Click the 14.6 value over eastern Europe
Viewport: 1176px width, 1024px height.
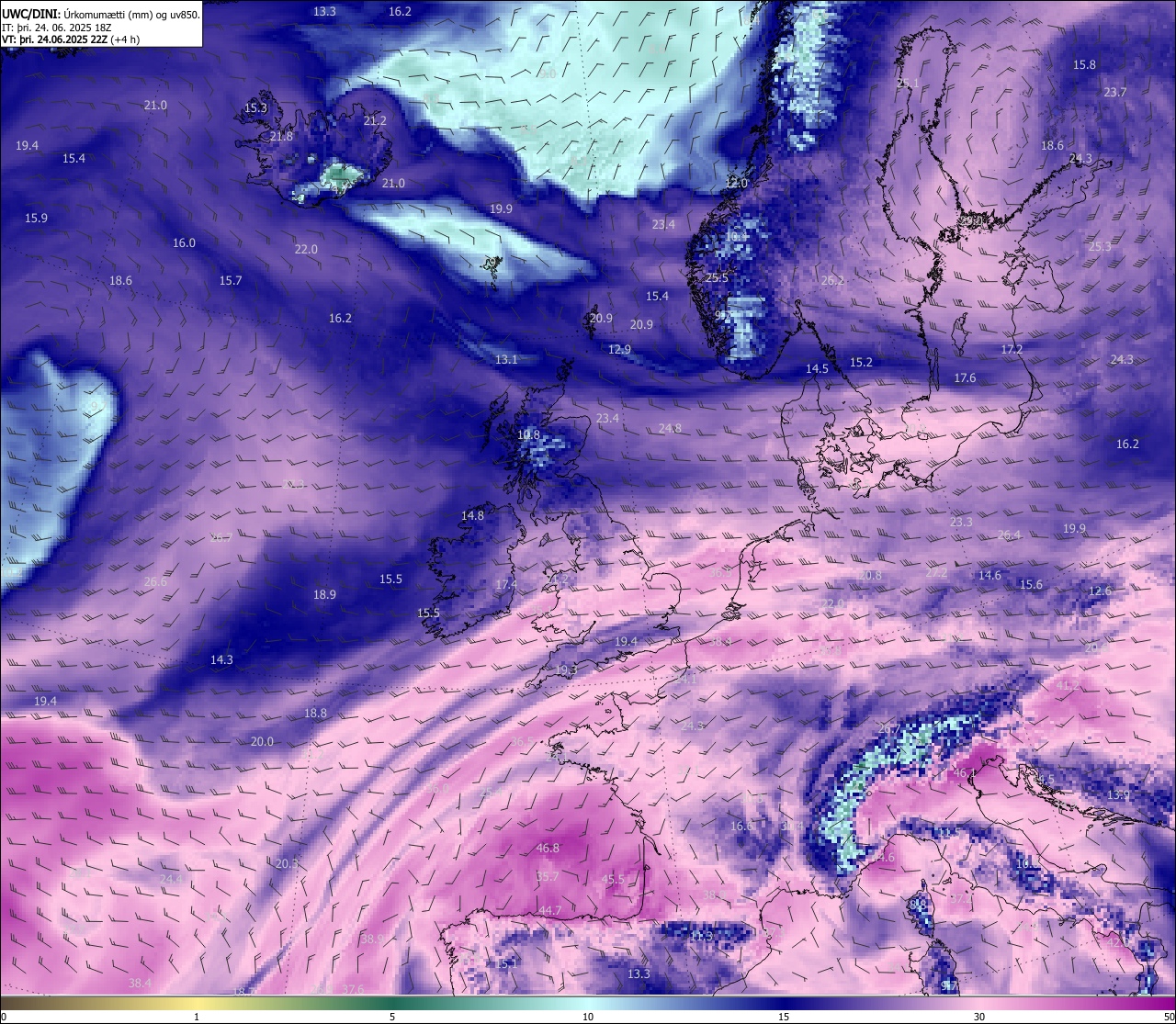(x=989, y=576)
